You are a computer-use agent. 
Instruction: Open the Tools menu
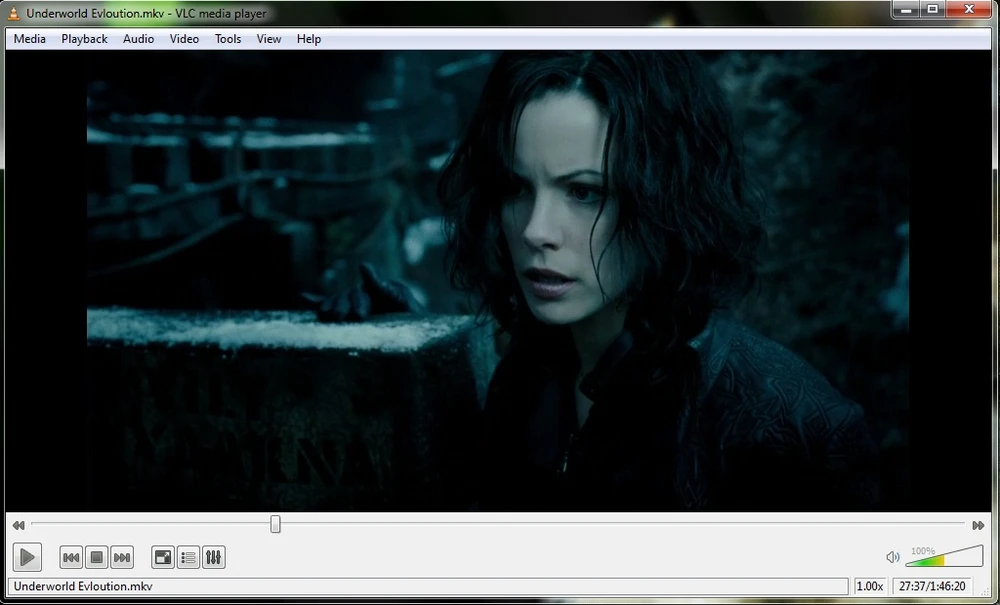[227, 39]
